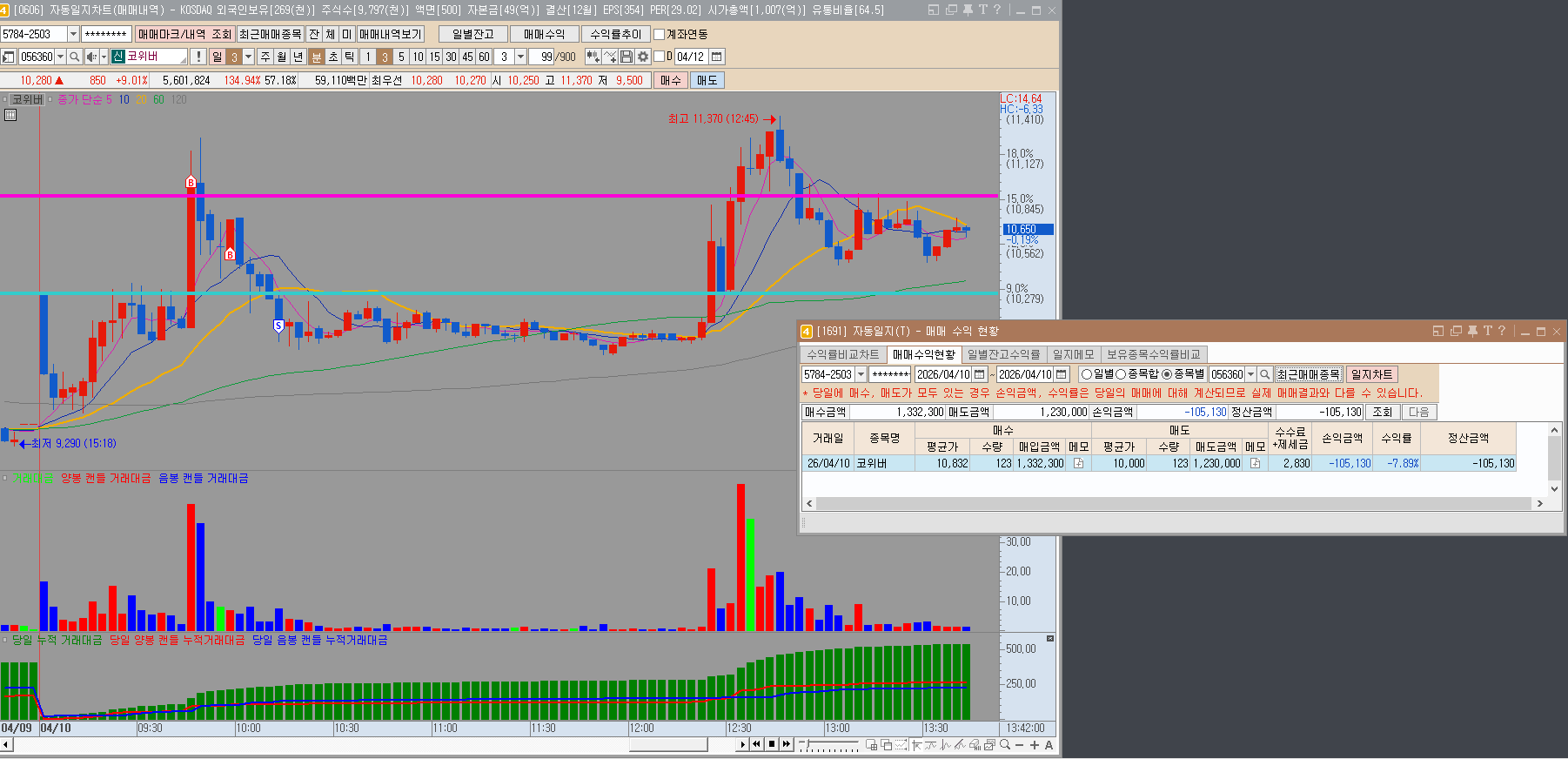The image size is (1568, 759).
Task: Open the 일별잔고수익률 tab
Action: tap(1003, 354)
